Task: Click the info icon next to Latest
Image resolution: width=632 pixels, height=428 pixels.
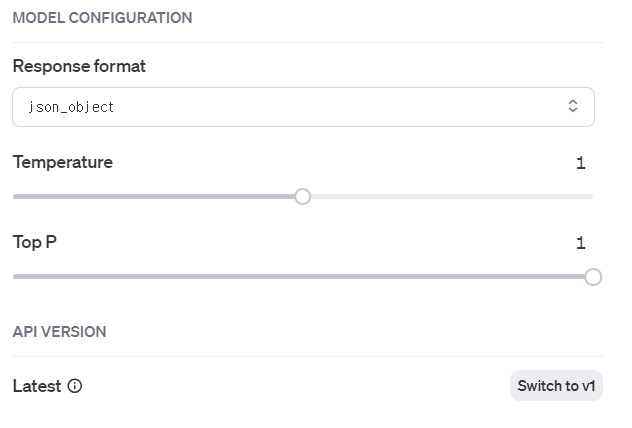Action: (75, 386)
